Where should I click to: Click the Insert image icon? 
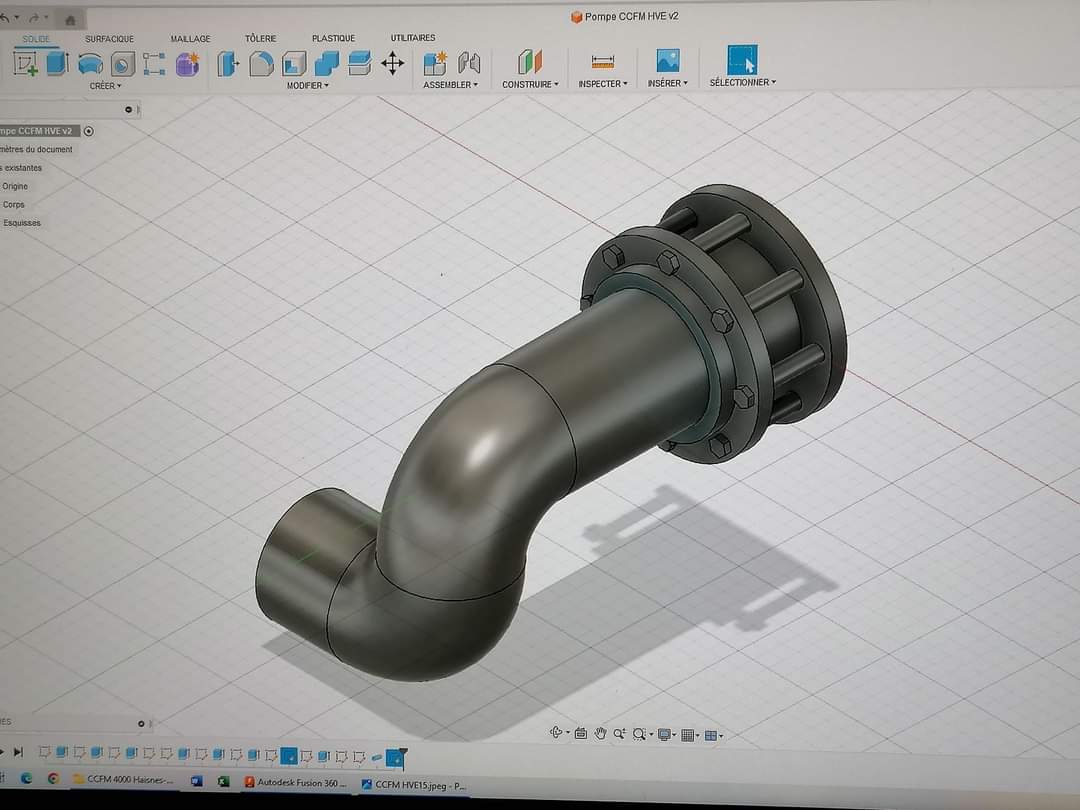668,61
